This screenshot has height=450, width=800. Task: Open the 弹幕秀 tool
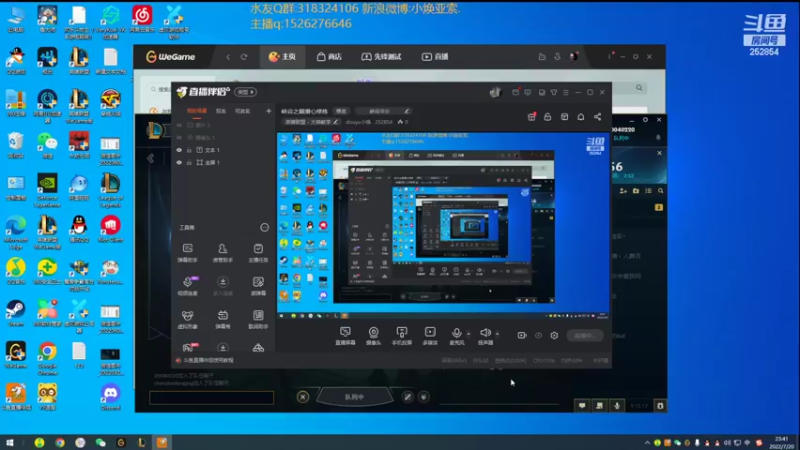(x=222, y=319)
